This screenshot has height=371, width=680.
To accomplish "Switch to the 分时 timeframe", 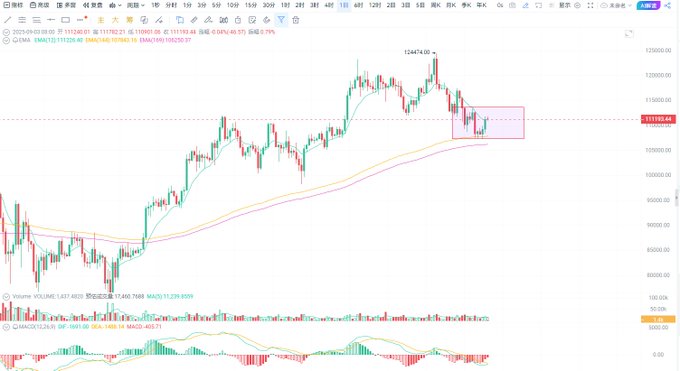I will pyautogui.click(x=171, y=5).
